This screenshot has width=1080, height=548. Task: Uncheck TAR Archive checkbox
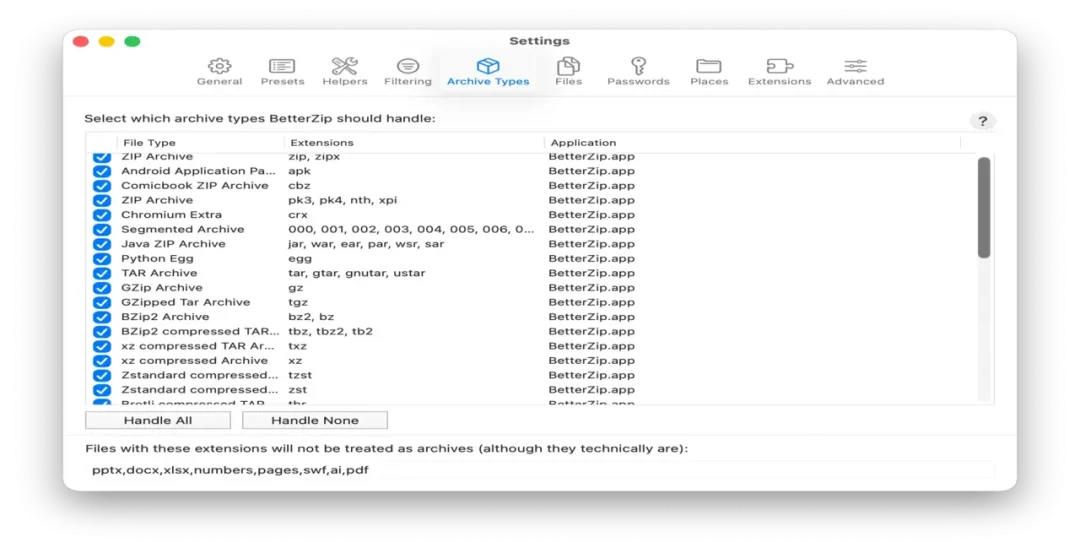tap(101, 273)
